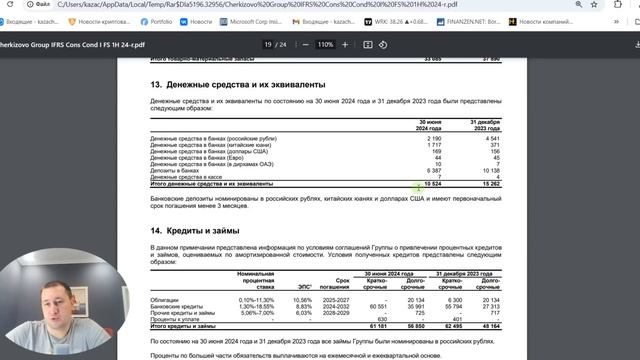Zoom out PDF with minus button
The height and width of the screenshot is (360, 640).
(305, 44)
